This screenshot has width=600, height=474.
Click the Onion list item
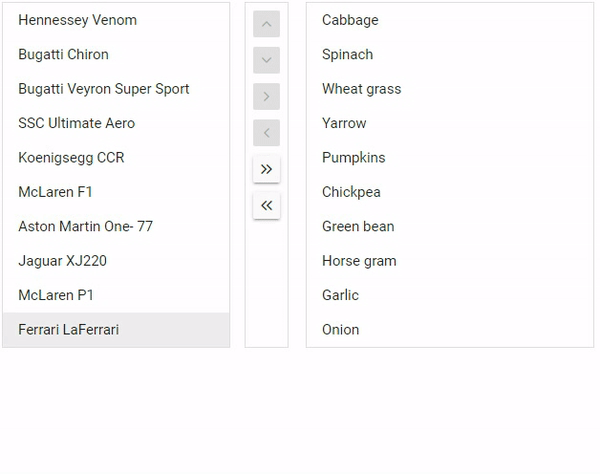click(341, 330)
